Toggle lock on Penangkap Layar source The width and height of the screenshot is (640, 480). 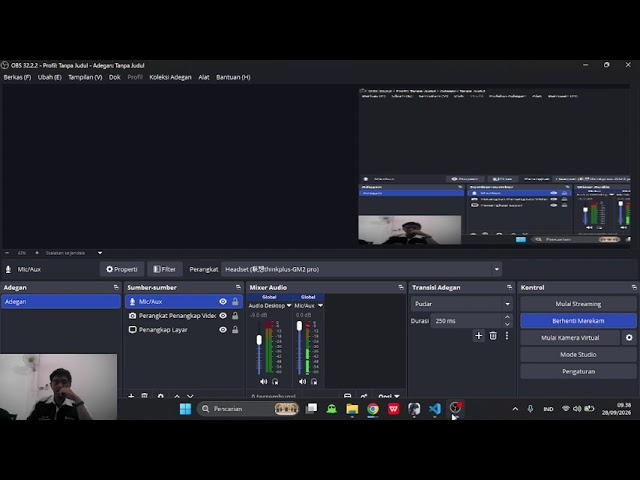[235, 330]
